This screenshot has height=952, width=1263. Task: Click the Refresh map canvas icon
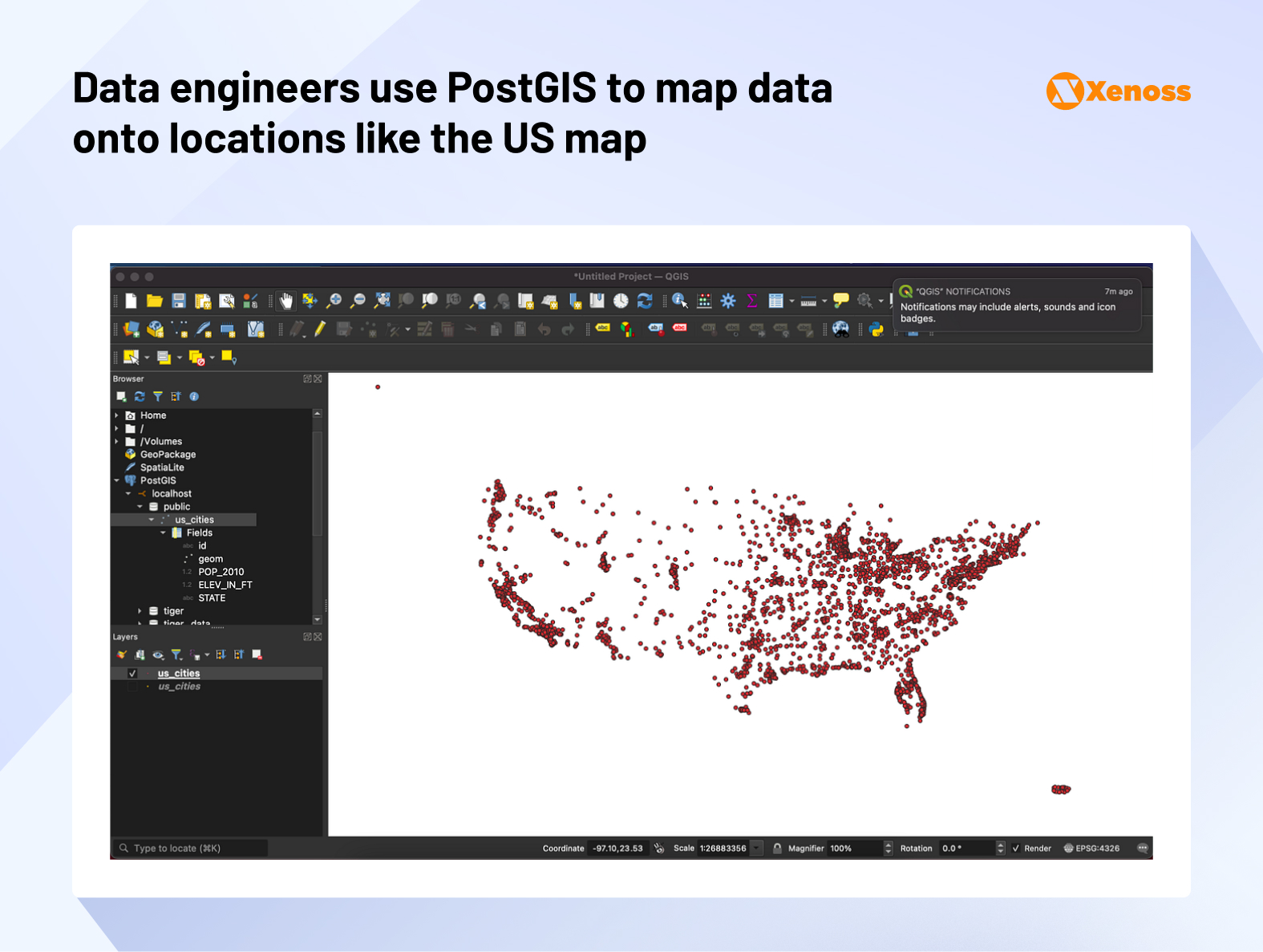[645, 301]
